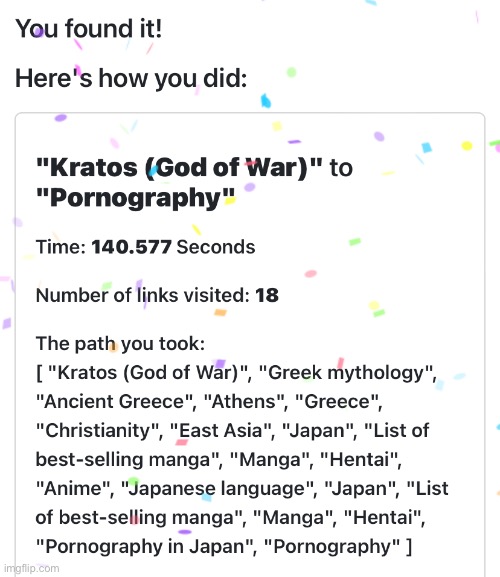Select "Christianity" in the path
This screenshot has width=500, height=577.
point(97,430)
